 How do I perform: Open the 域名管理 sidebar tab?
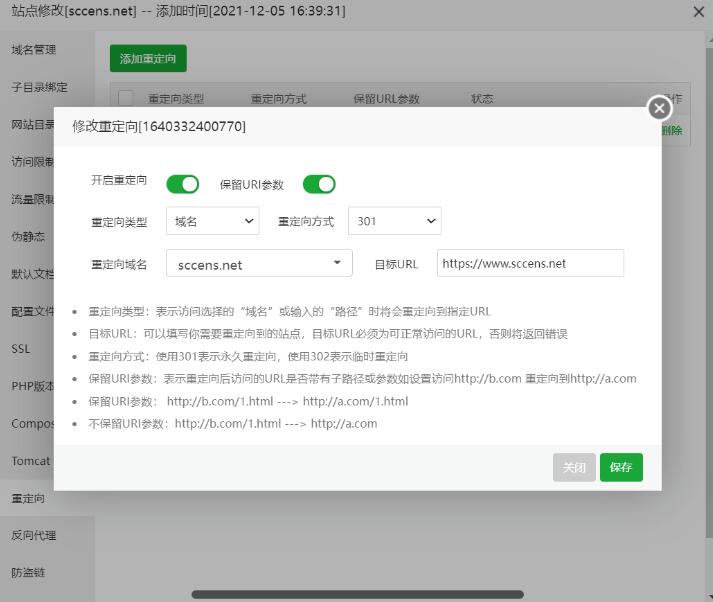34,49
